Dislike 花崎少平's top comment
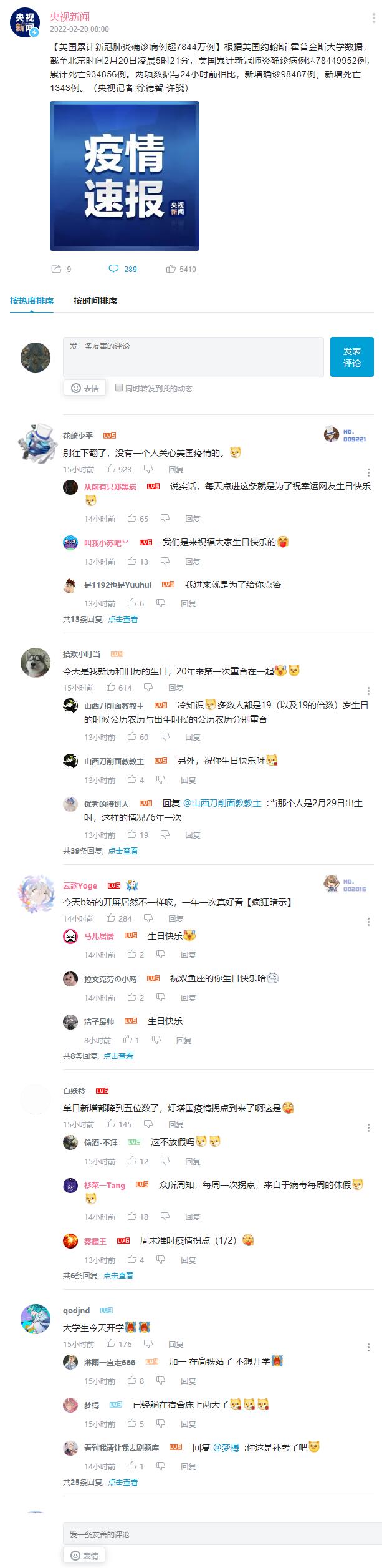This screenshot has height=1568, width=382. [148, 469]
